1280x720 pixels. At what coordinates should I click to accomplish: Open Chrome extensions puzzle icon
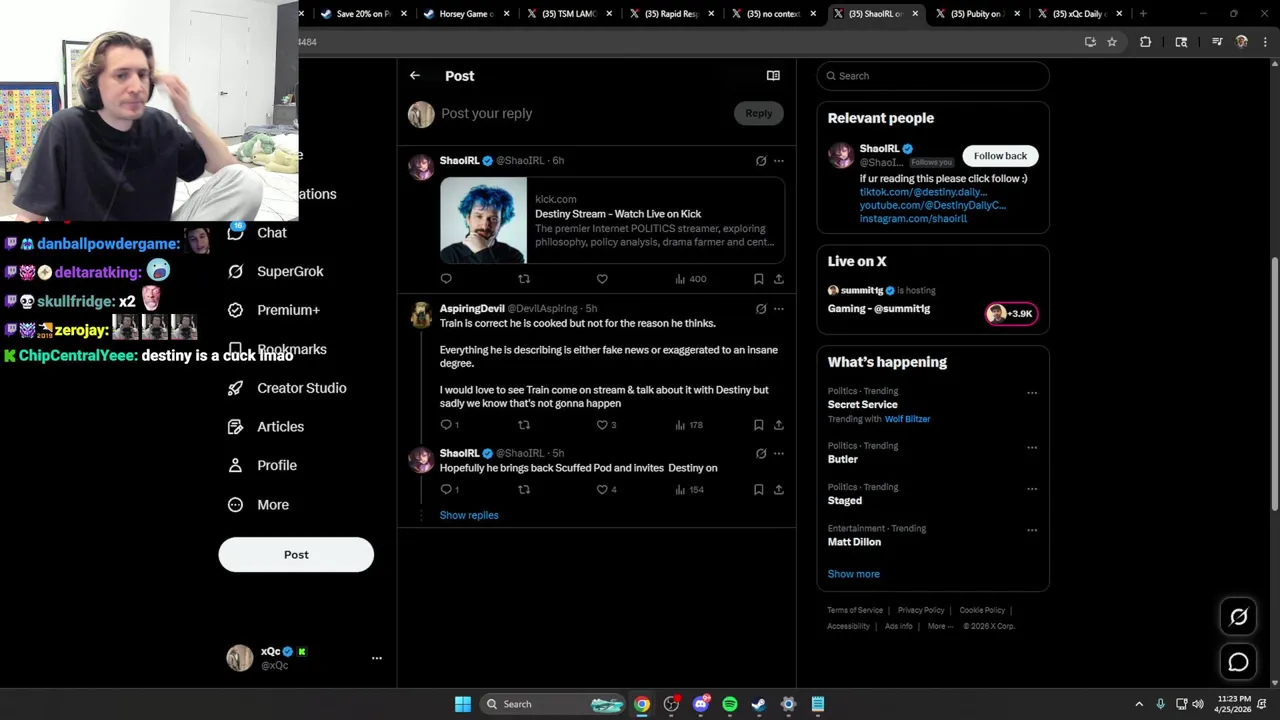click(1145, 42)
